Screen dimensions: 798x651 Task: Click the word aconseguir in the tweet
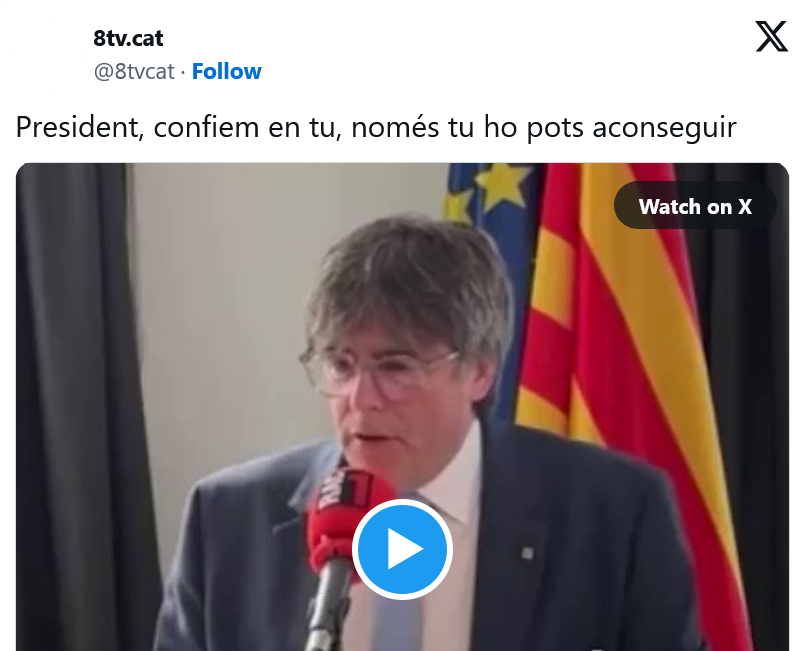tap(664, 127)
